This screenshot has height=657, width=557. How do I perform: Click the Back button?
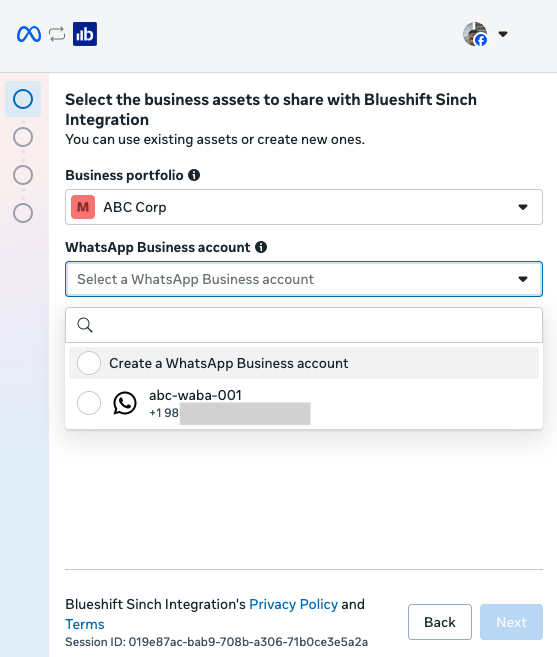pyautogui.click(x=440, y=622)
